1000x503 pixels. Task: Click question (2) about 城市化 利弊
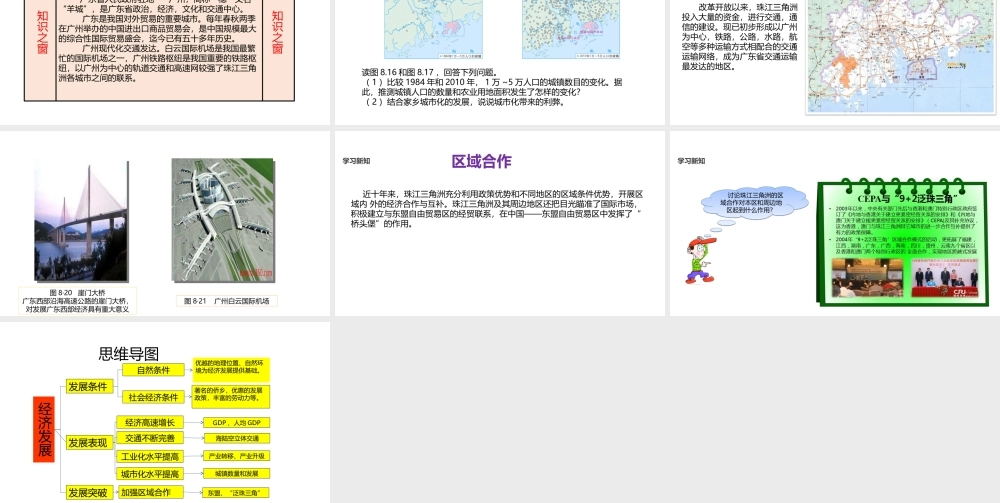(x=466, y=102)
